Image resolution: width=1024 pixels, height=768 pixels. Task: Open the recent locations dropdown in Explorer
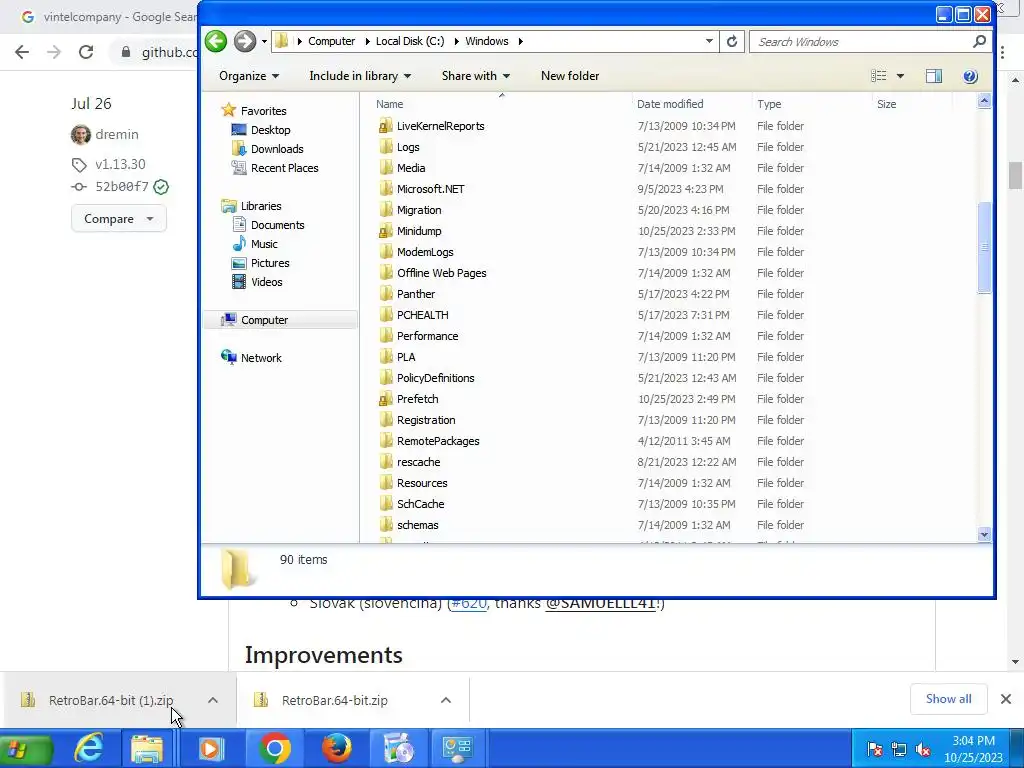tap(264, 42)
